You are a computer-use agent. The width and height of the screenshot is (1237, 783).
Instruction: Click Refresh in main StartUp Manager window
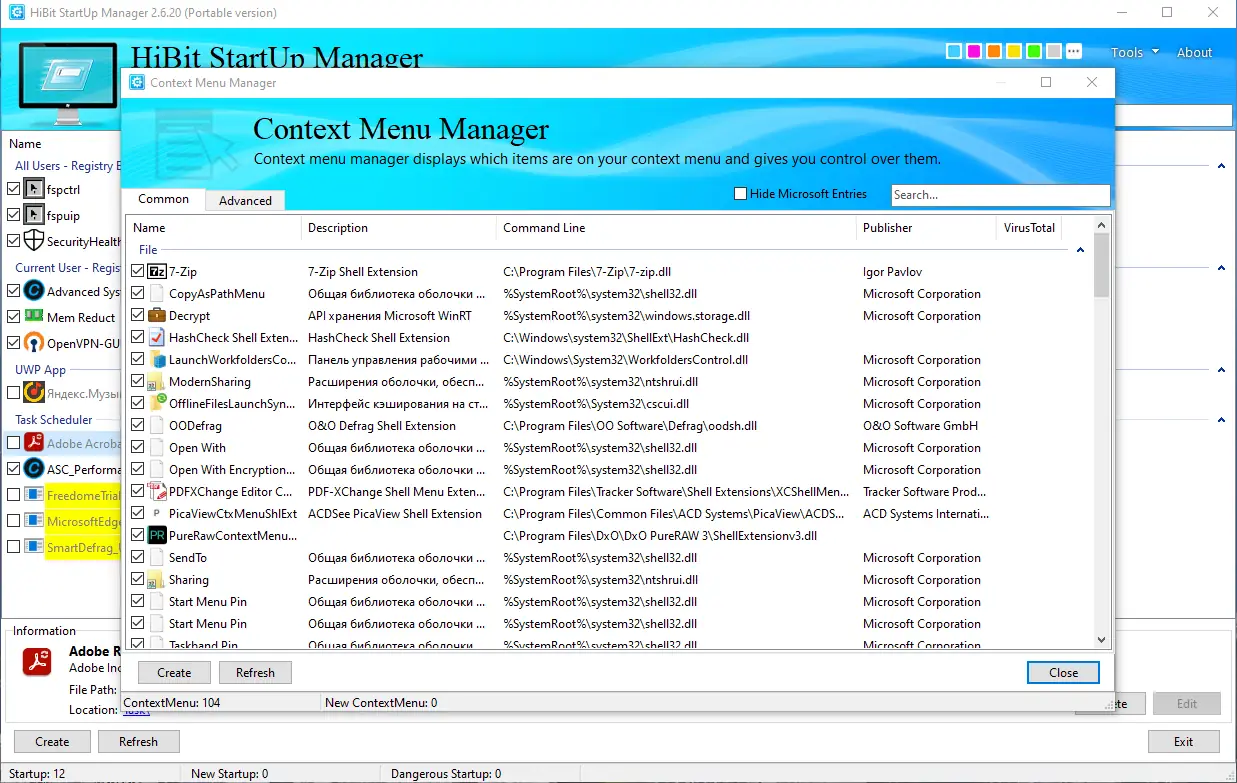click(x=138, y=742)
